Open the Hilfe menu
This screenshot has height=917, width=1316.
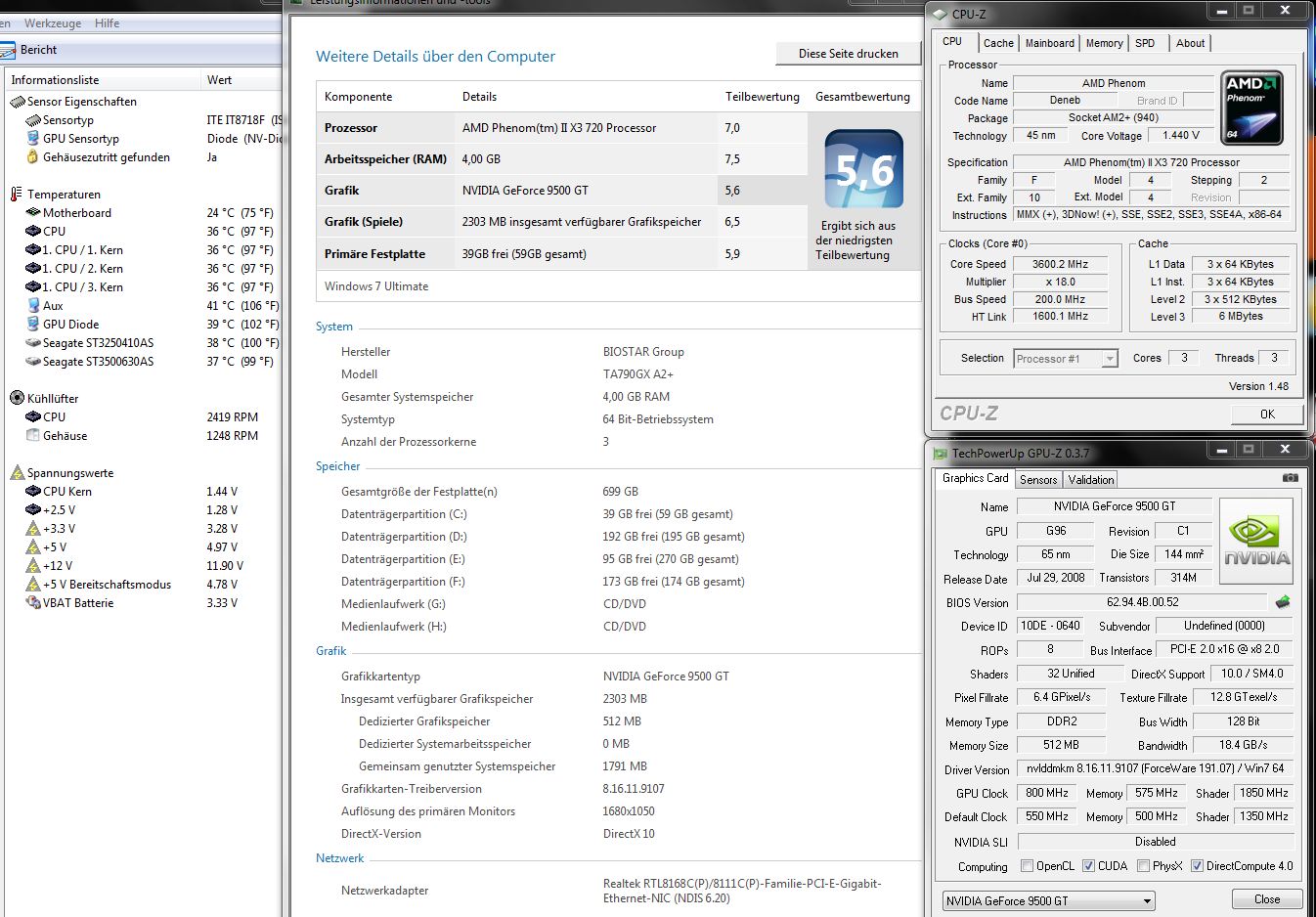tap(107, 22)
